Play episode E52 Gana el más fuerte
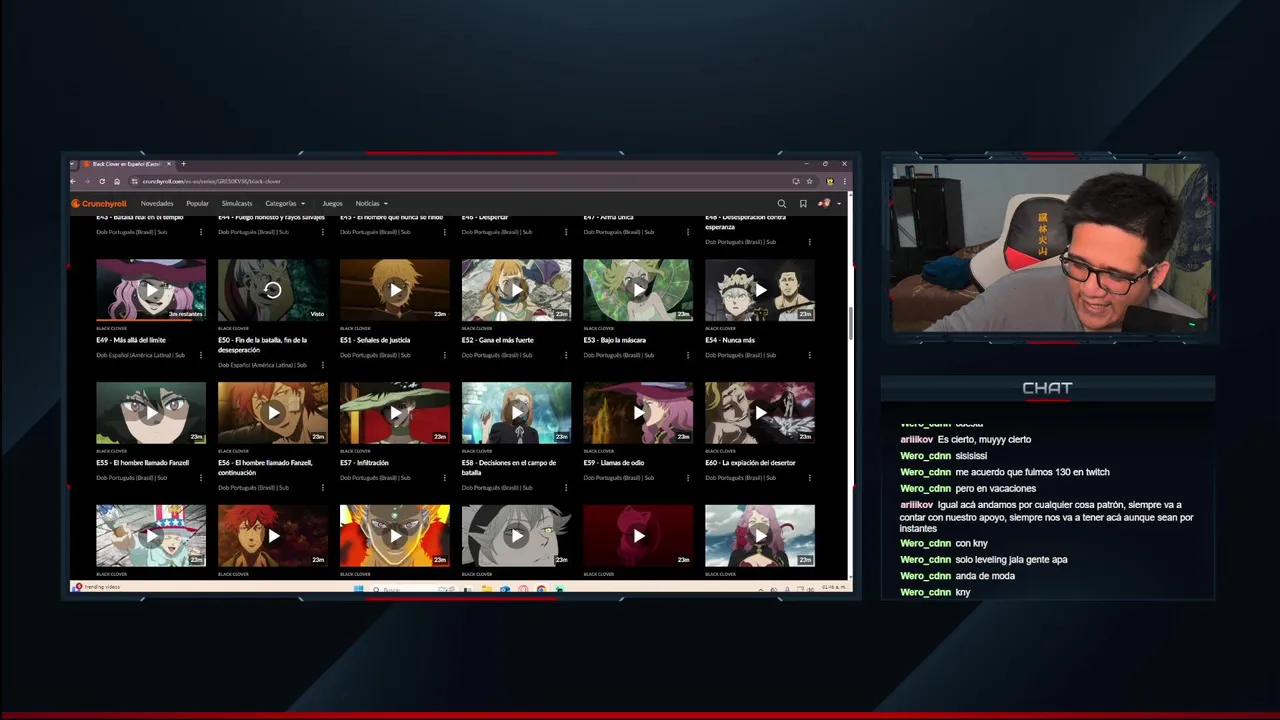 tap(517, 290)
